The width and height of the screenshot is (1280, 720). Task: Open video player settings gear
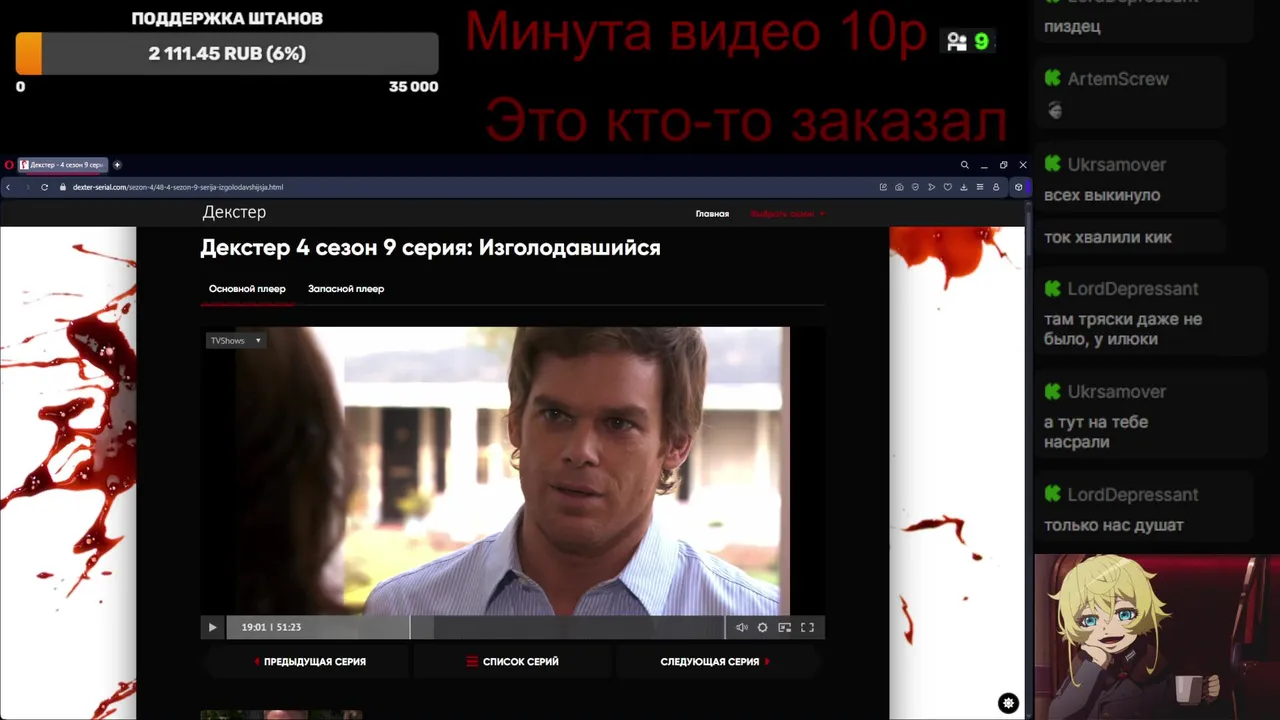pyautogui.click(x=762, y=627)
